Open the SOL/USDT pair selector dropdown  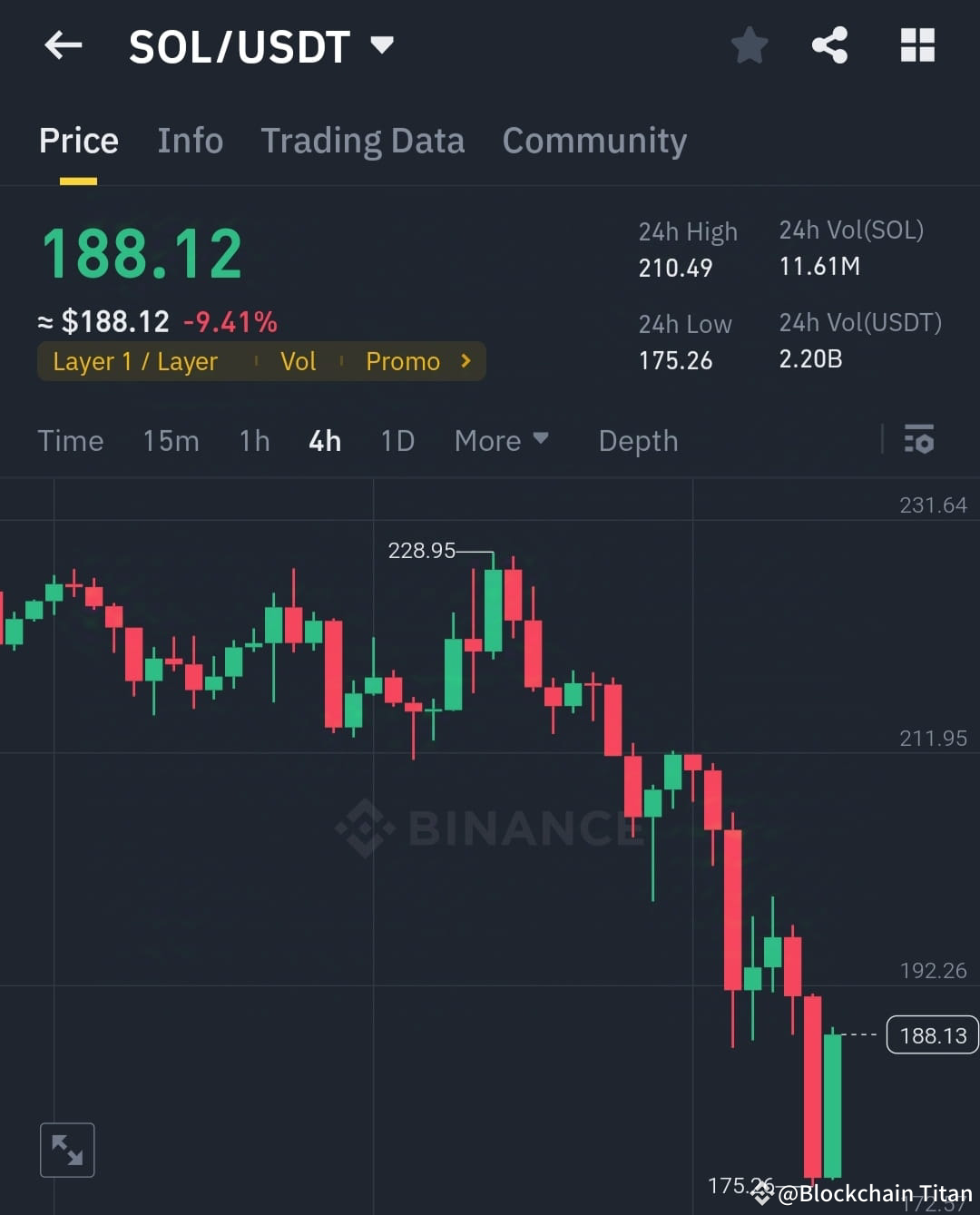tap(381, 43)
